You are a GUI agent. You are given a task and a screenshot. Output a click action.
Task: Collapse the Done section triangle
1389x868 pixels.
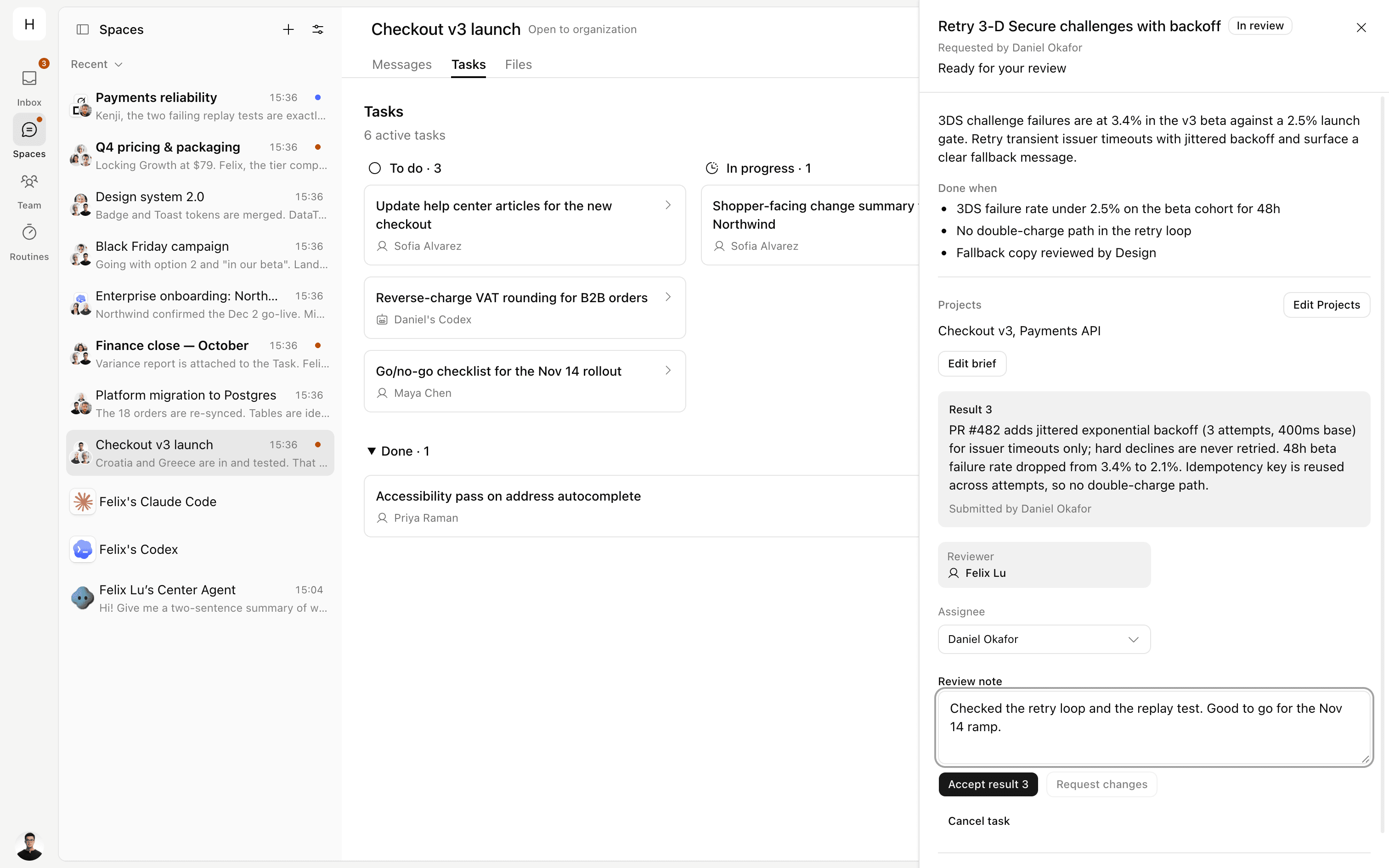371,451
